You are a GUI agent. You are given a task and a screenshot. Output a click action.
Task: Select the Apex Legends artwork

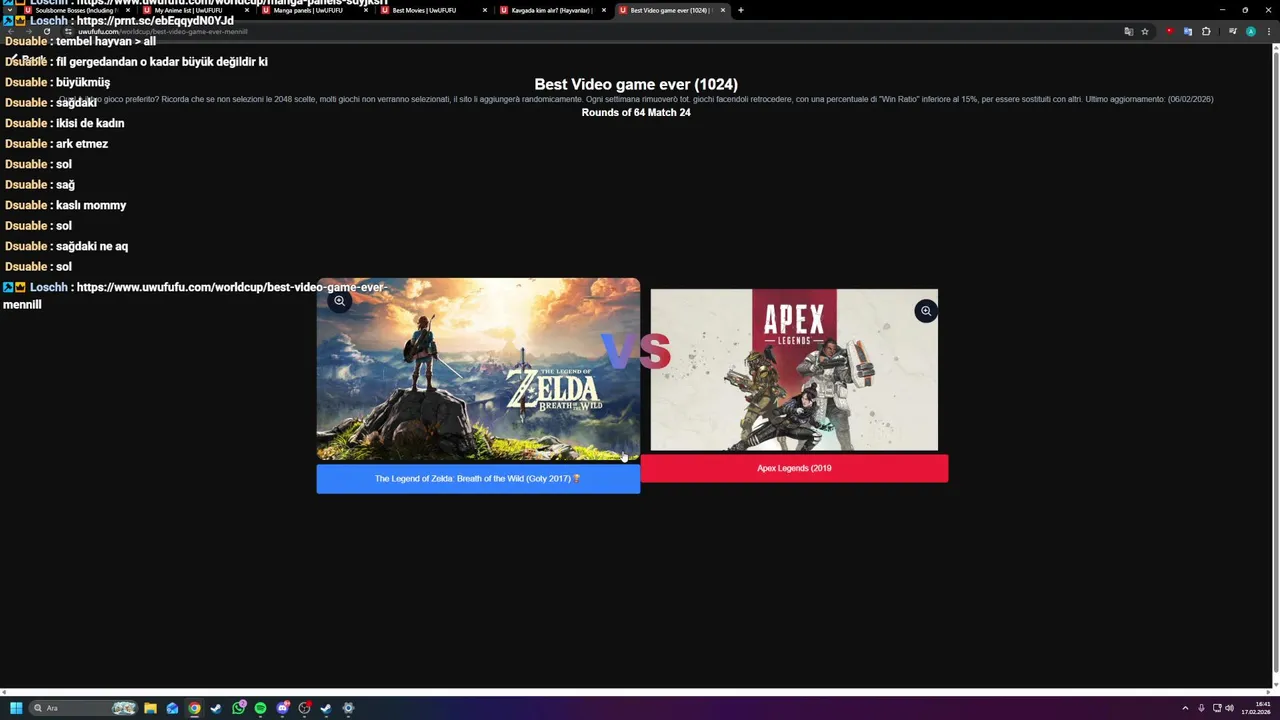[794, 370]
